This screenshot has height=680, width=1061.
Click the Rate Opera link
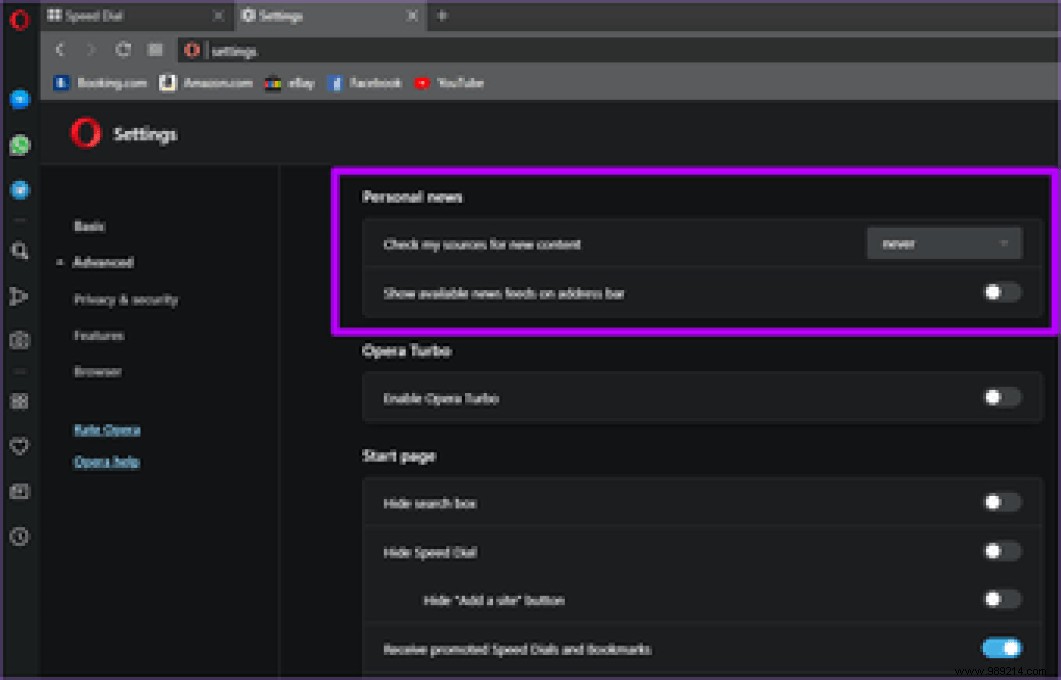click(106, 429)
